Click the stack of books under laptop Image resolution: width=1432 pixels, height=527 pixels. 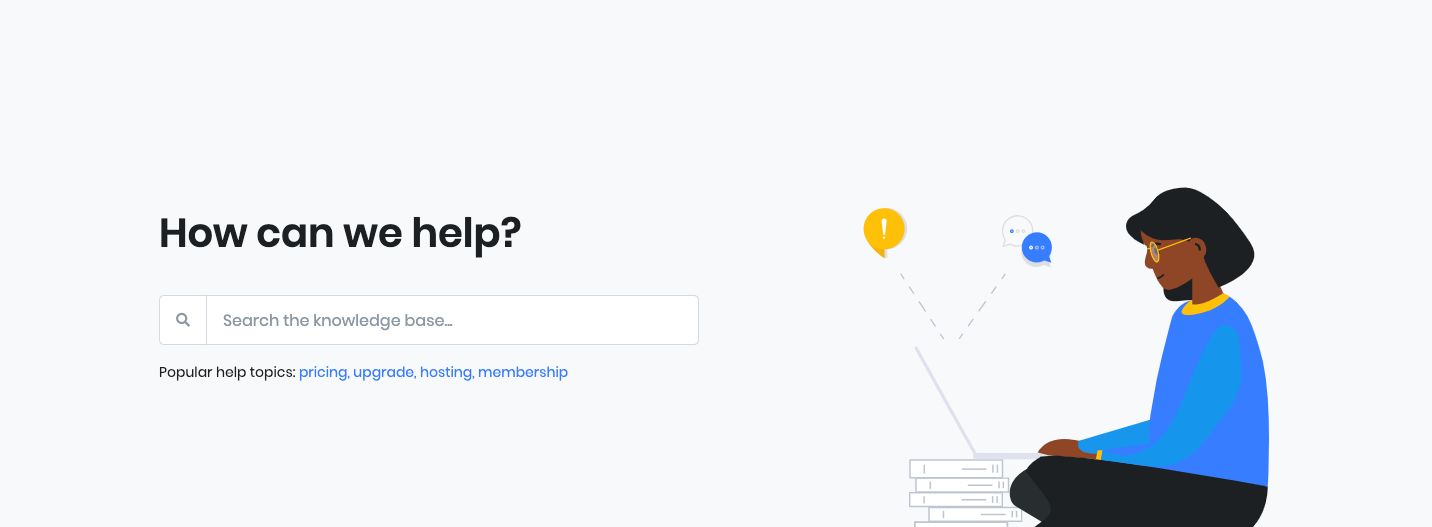pyautogui.click(x=962, y=493)
